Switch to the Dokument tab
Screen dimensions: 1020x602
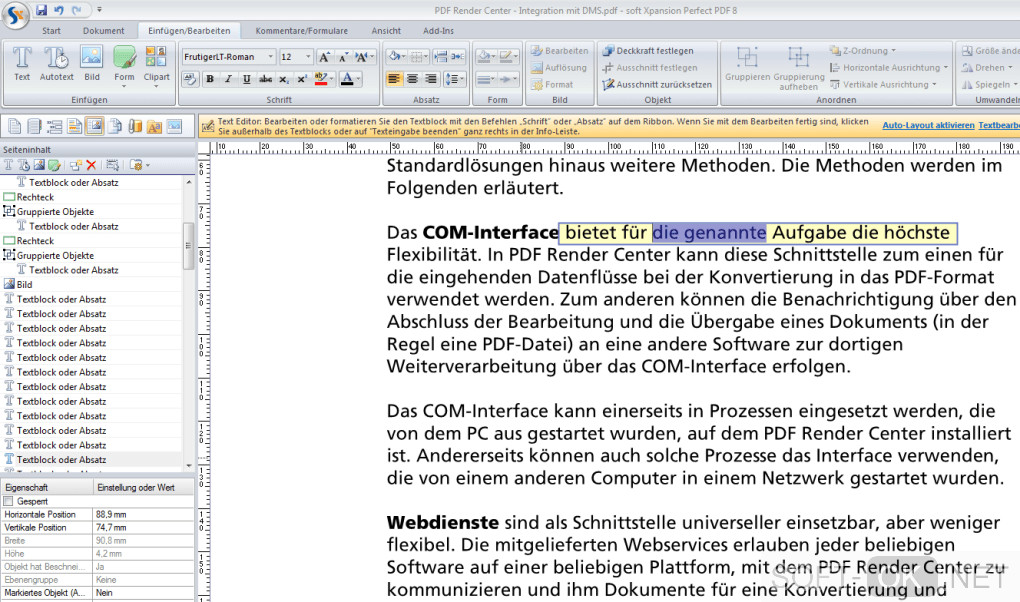point(103,31)
